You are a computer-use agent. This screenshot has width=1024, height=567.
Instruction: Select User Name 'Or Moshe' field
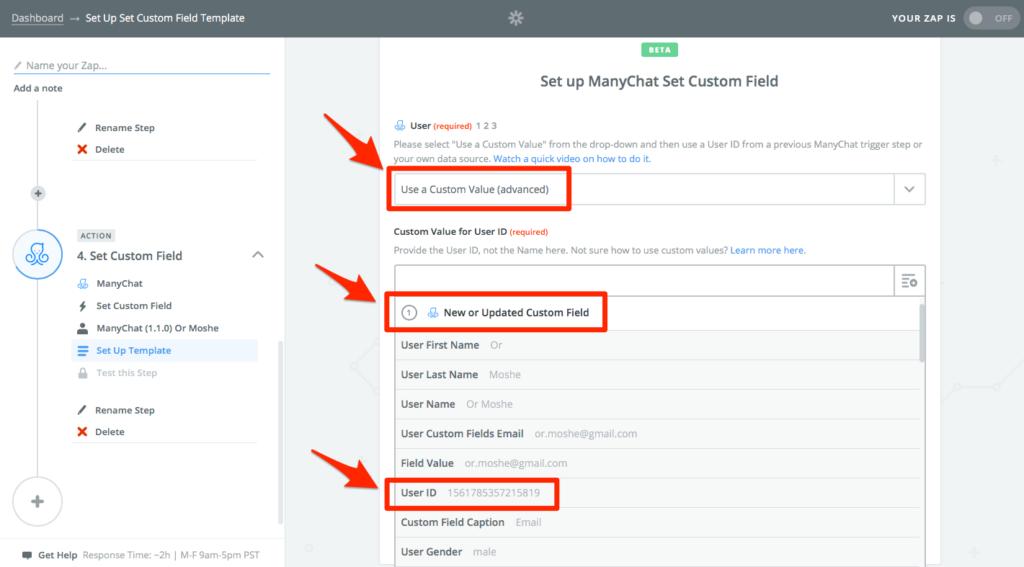click(657, 404)
